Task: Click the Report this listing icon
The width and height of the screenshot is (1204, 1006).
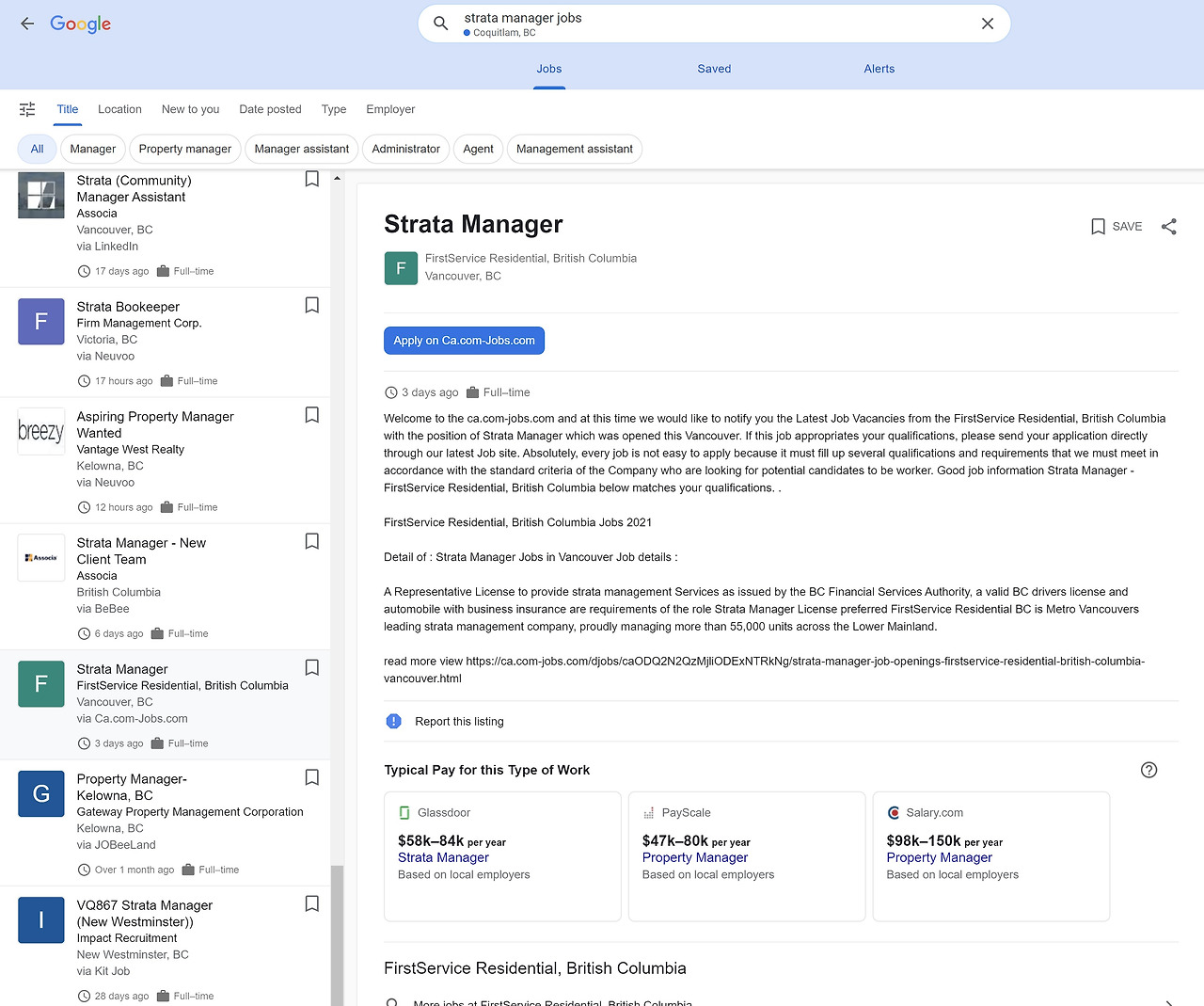Action: [394, 722]
